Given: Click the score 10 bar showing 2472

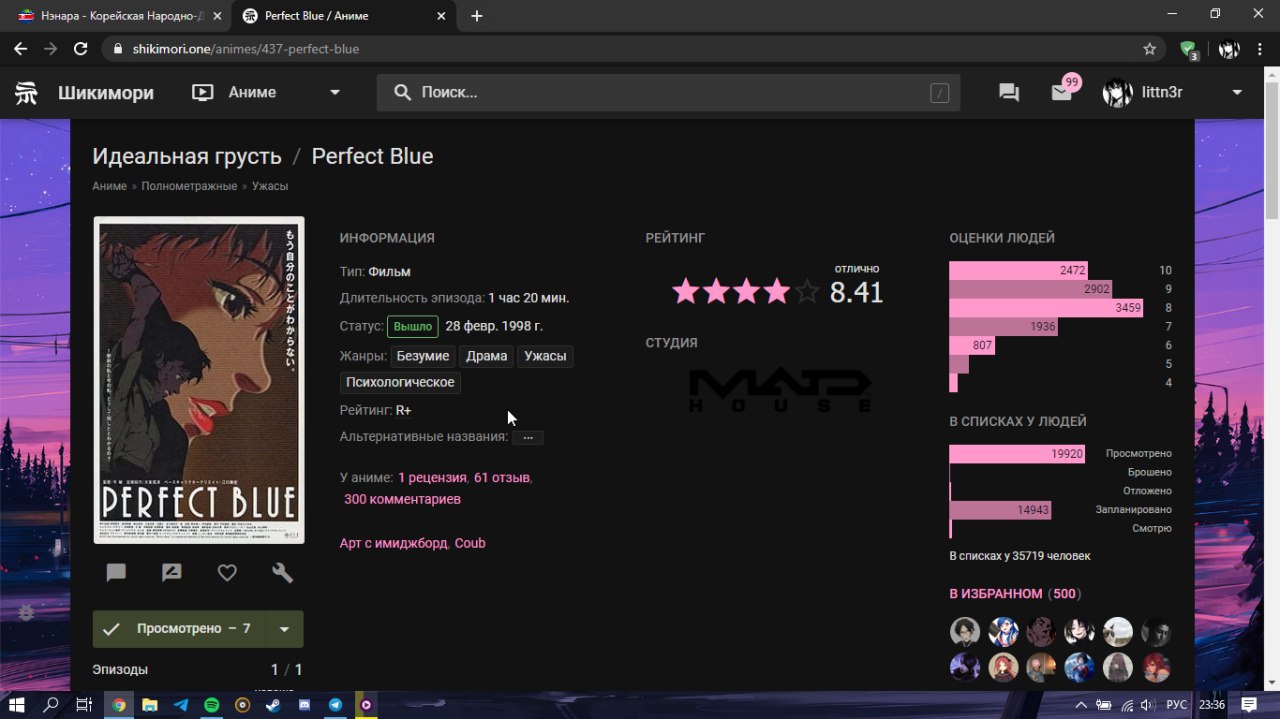Looking at the screenshot, I should (x=1018, y=270).
